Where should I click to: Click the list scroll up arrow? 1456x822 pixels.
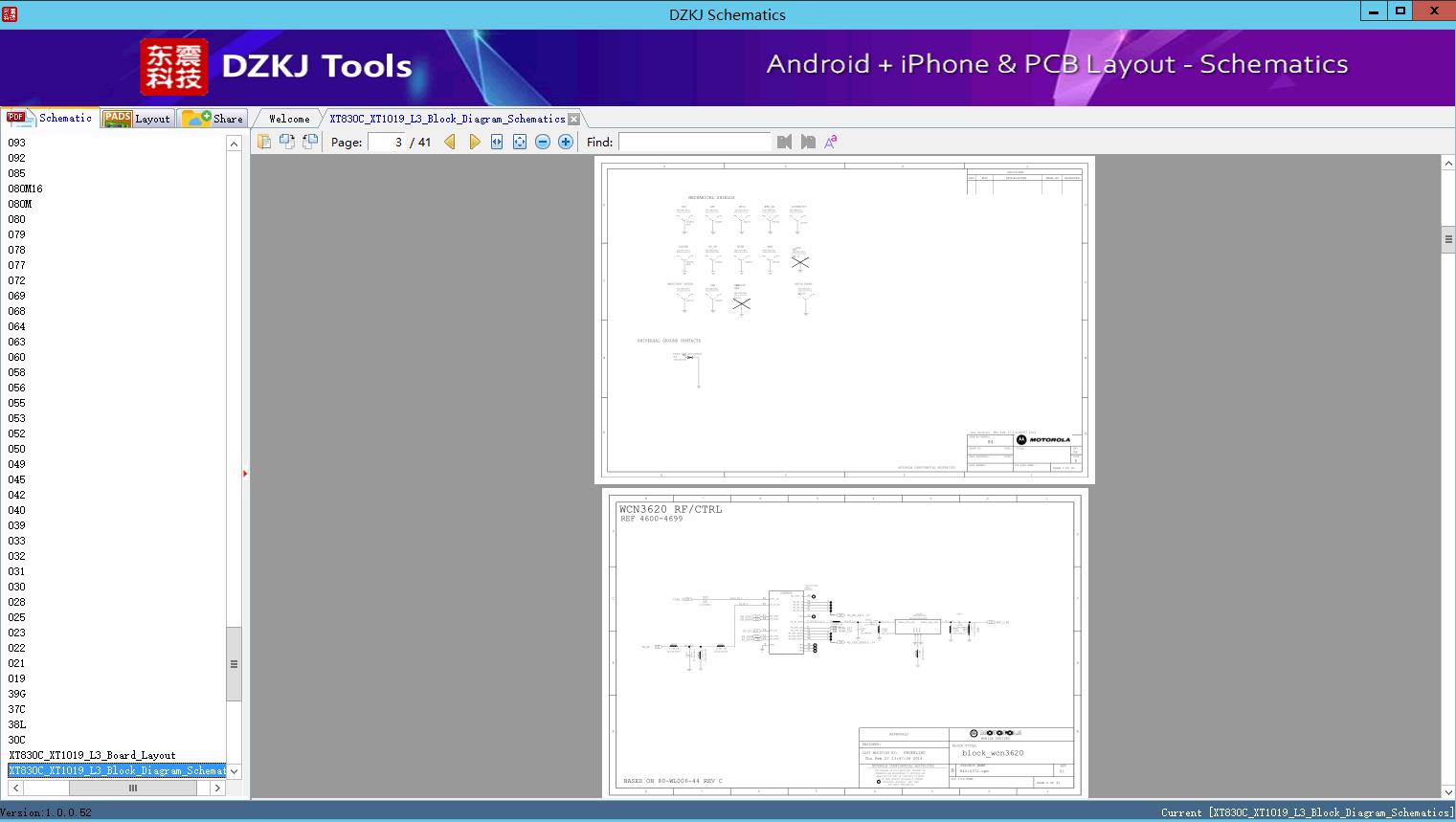tap(234, 144)
